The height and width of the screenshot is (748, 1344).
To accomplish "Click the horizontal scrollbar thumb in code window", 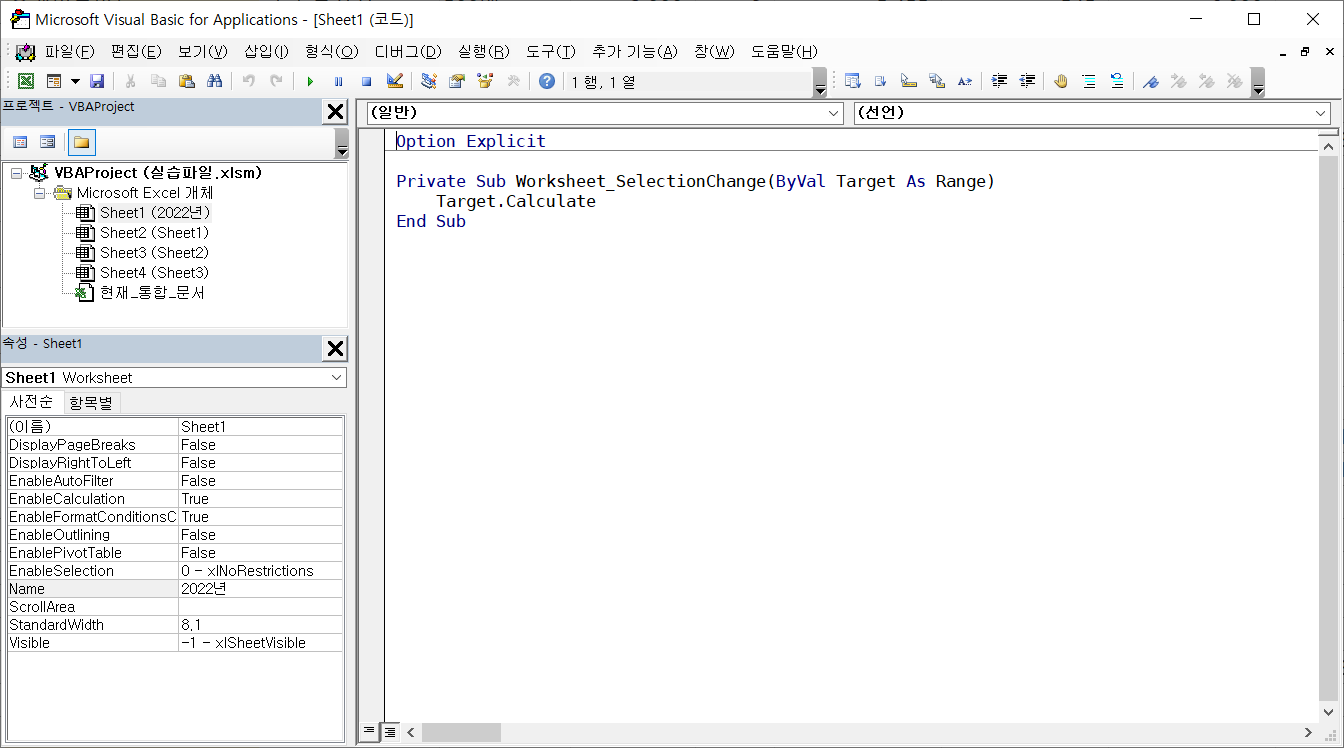I will [460, 732].
